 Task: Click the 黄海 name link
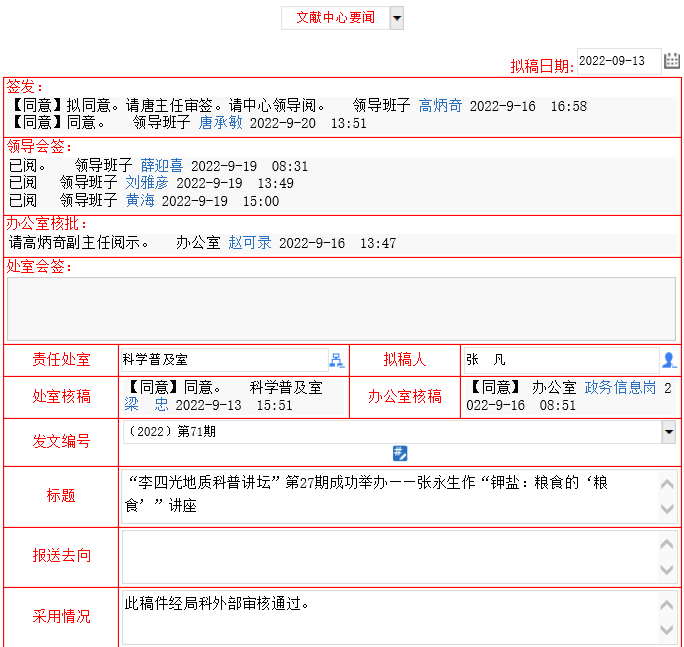[139, 201]
